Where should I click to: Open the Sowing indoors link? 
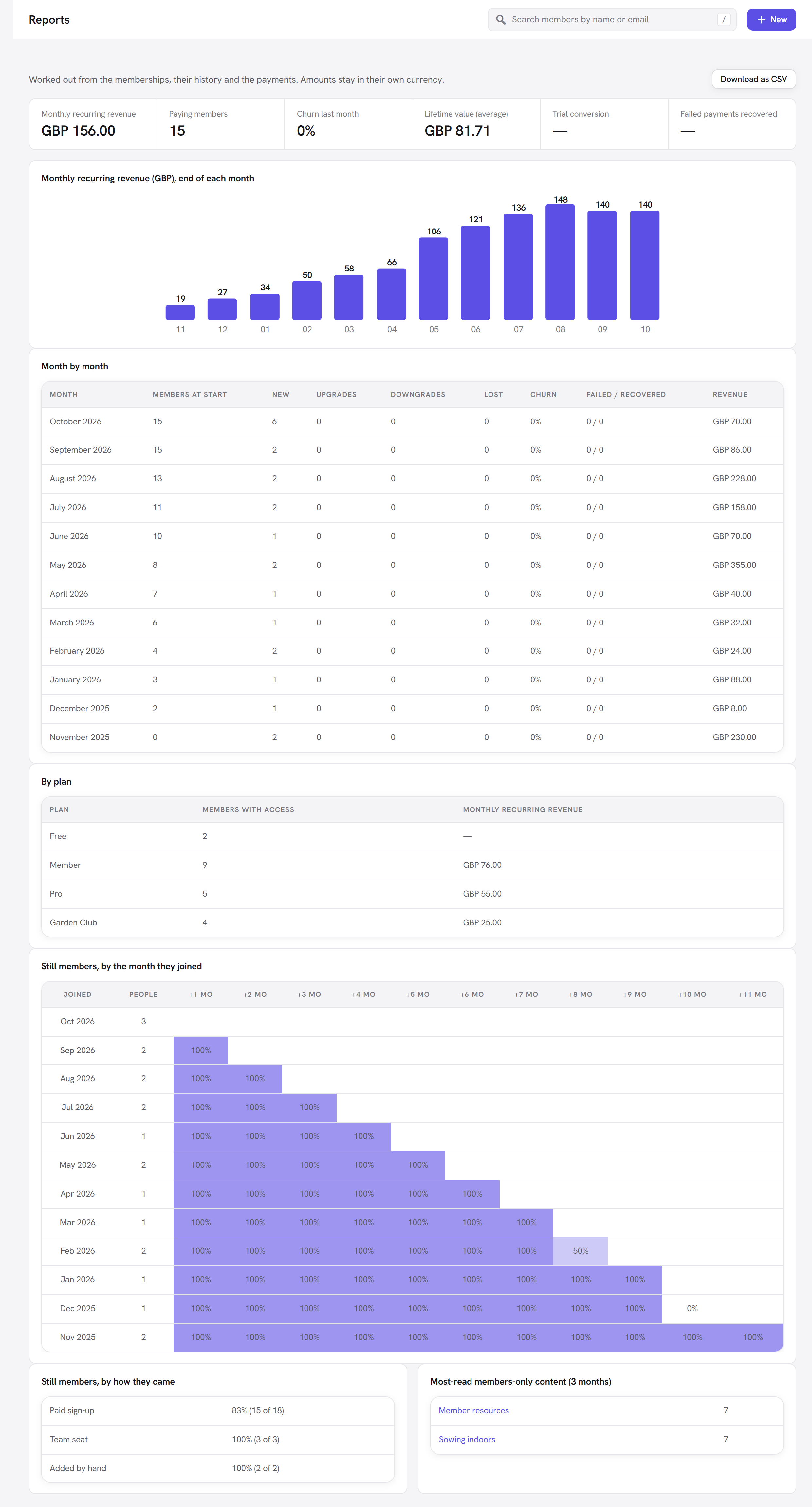pos(467,1439)
